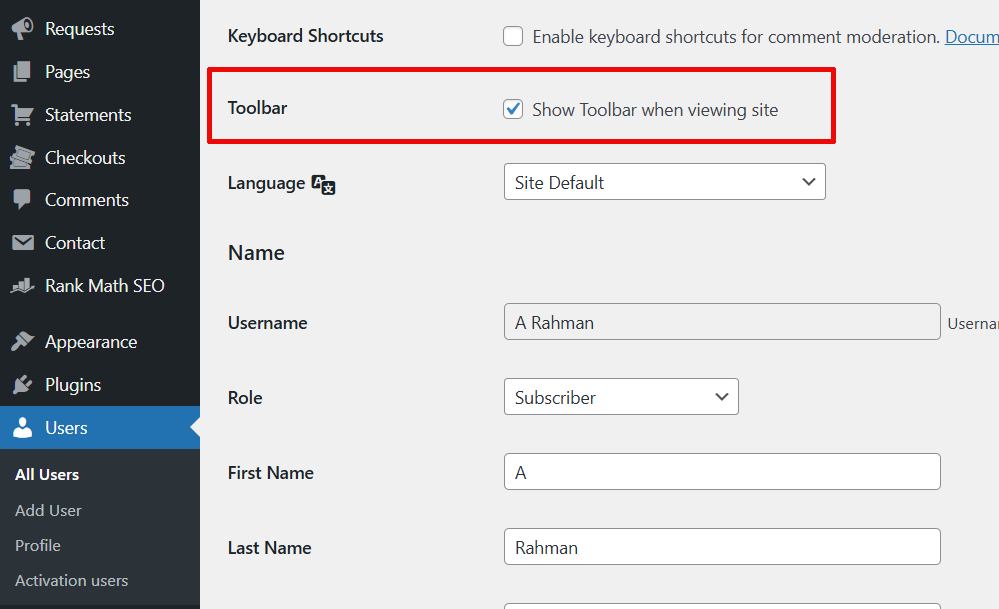Click the Requests sidebar icon
Image resolution: width=999 pixels, height=609 pixels.
click(22, 28)
